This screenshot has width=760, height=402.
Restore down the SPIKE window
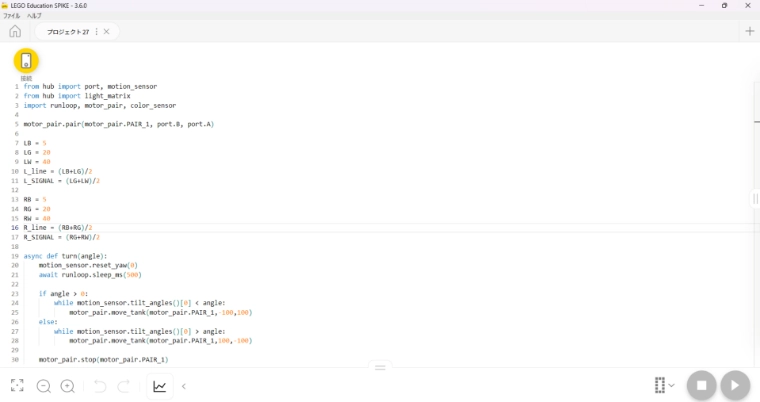coord(724,5)
